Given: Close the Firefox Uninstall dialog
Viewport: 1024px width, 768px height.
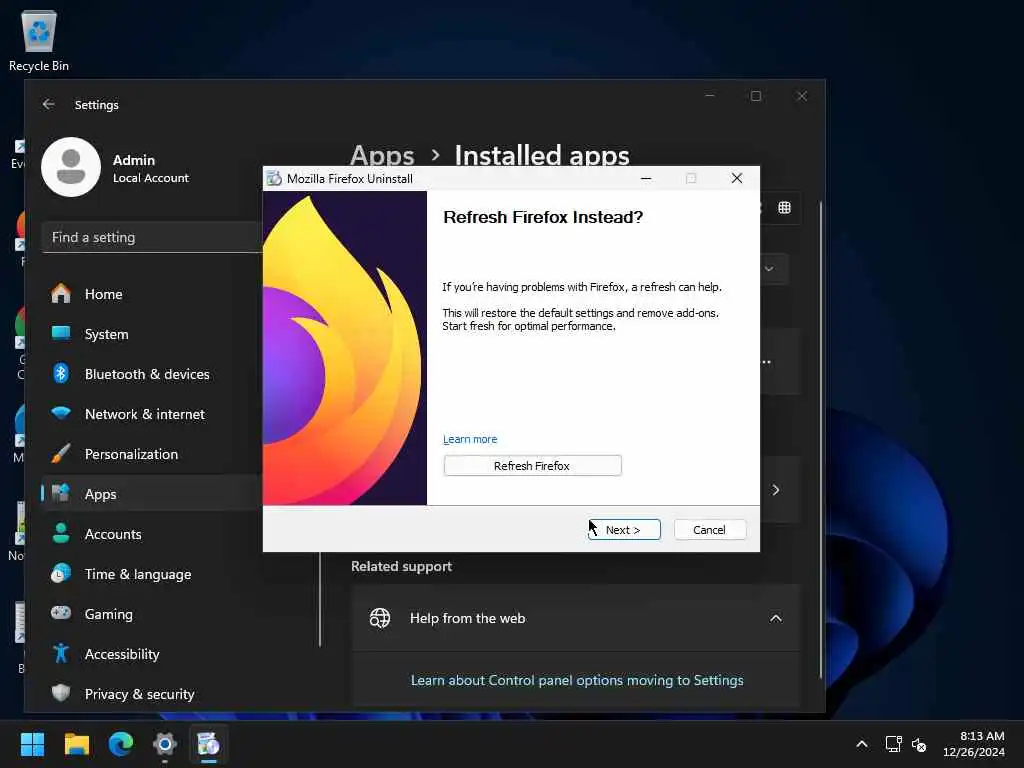Looking at the screenshot, I should pyautogui.click(x=737, y=178).
